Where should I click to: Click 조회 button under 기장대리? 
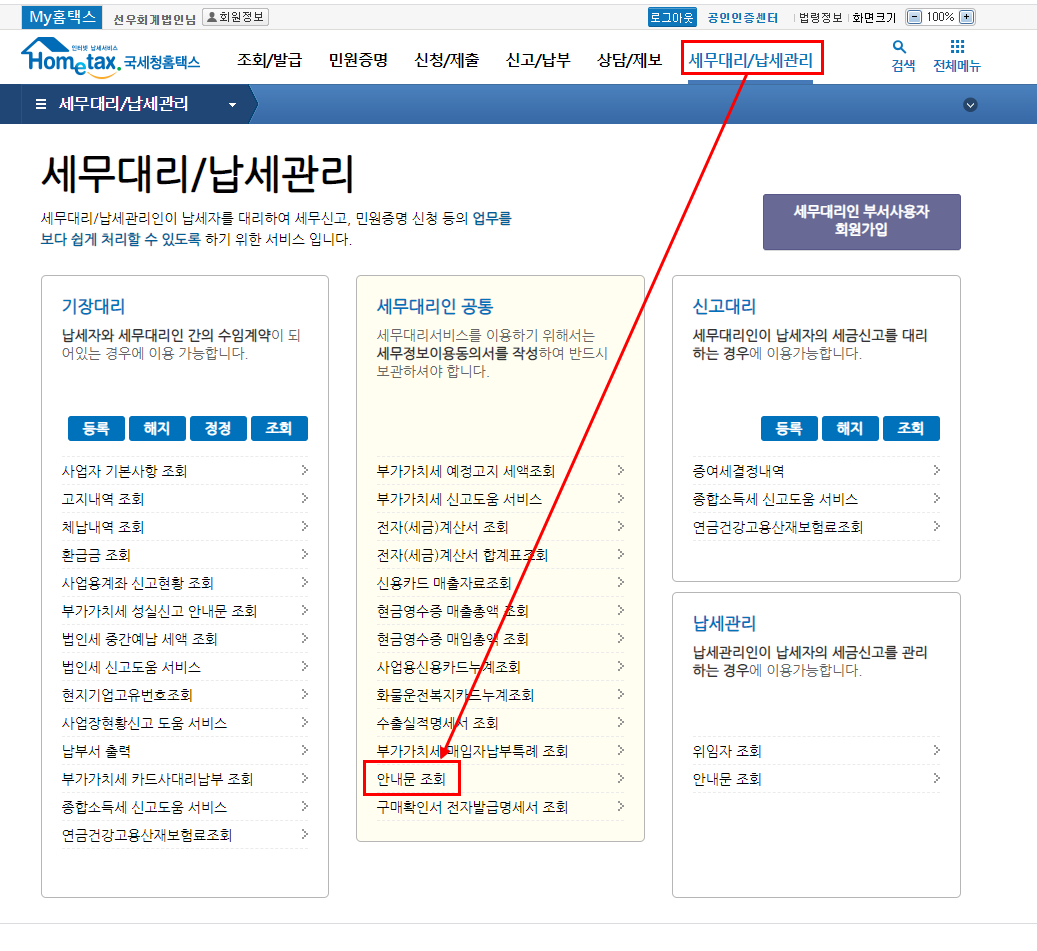(x=279, y=429)
